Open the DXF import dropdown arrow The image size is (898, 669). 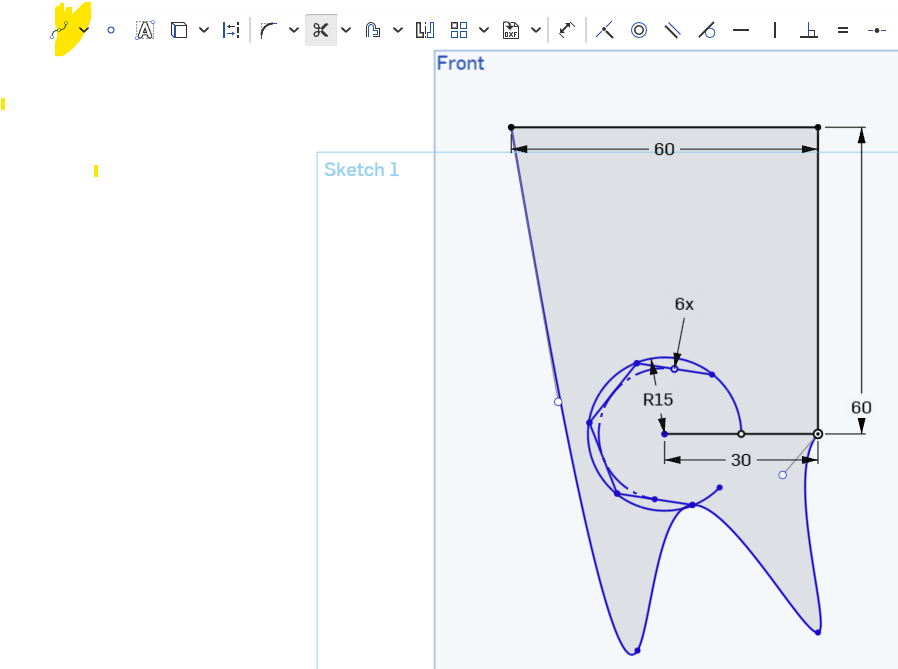coord(536,30)
